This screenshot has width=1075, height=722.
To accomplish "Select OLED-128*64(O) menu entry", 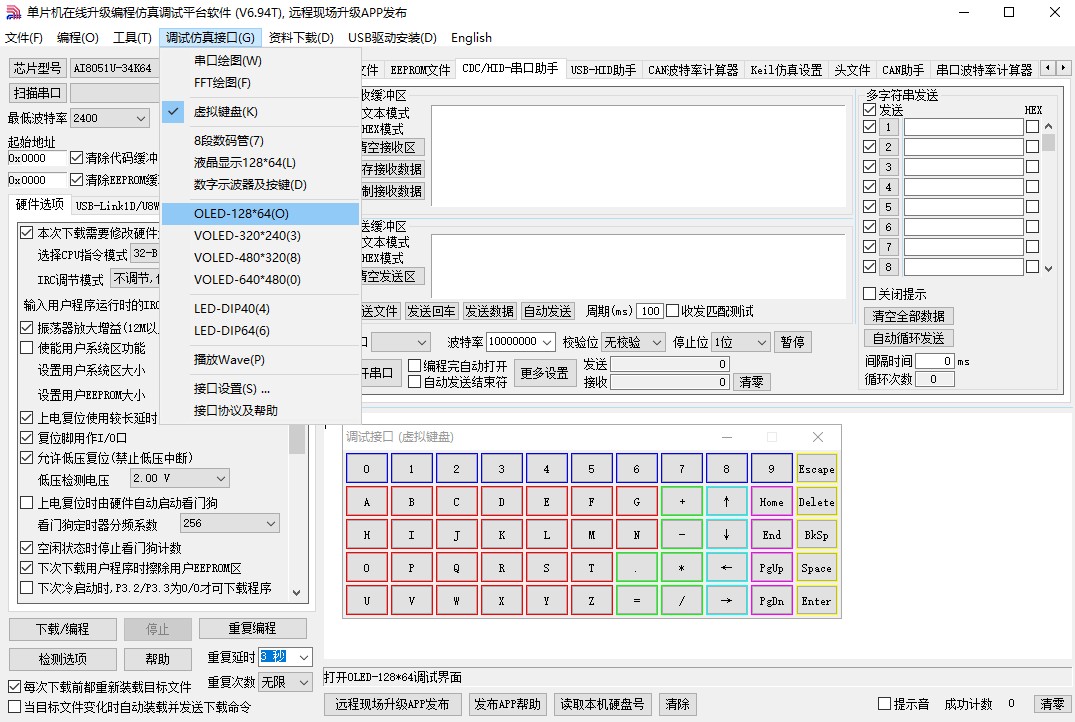I will 261,213.
